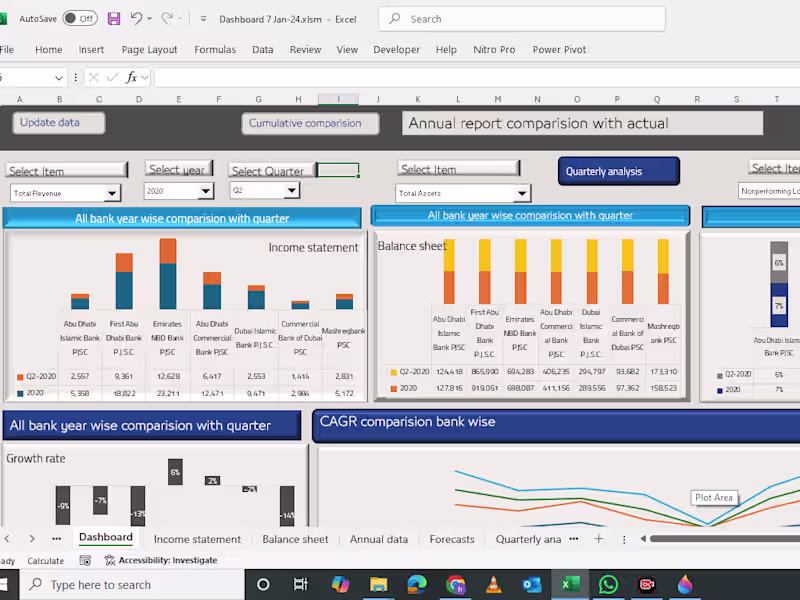
Task: Click the Redo icon
Action: pyautogui.click(x=166, y=18)
